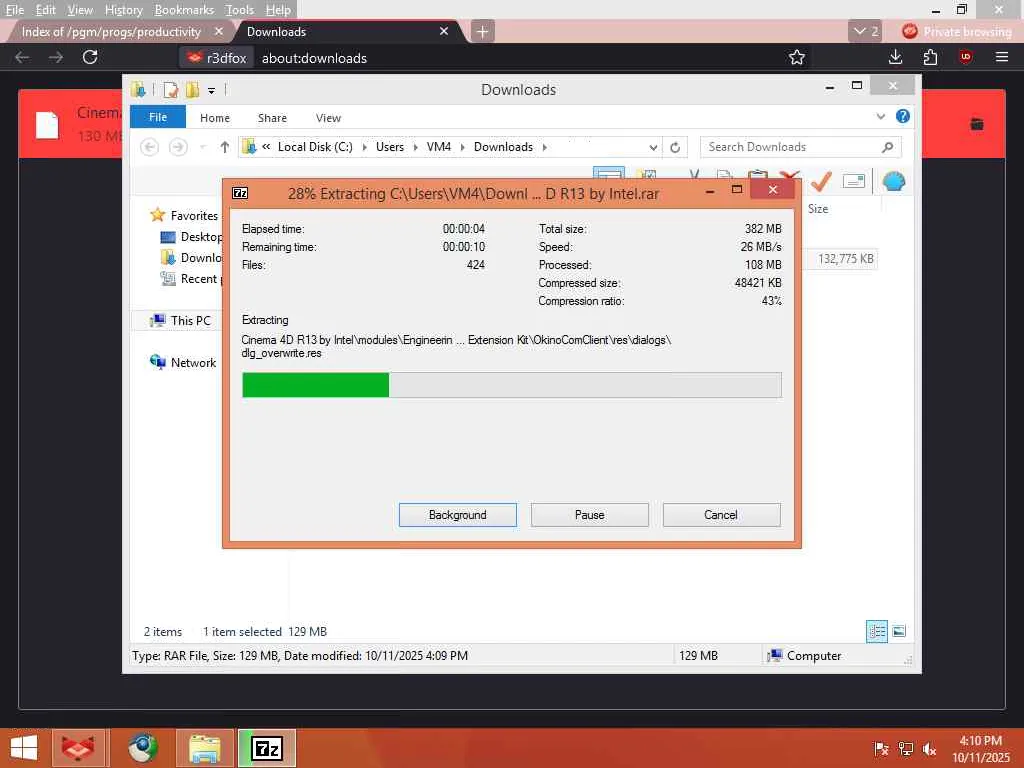Click the File Explorer taskbar icon
Viewport: 1024px width, 768px height.
pyautogui.click(x=204, y=748)
